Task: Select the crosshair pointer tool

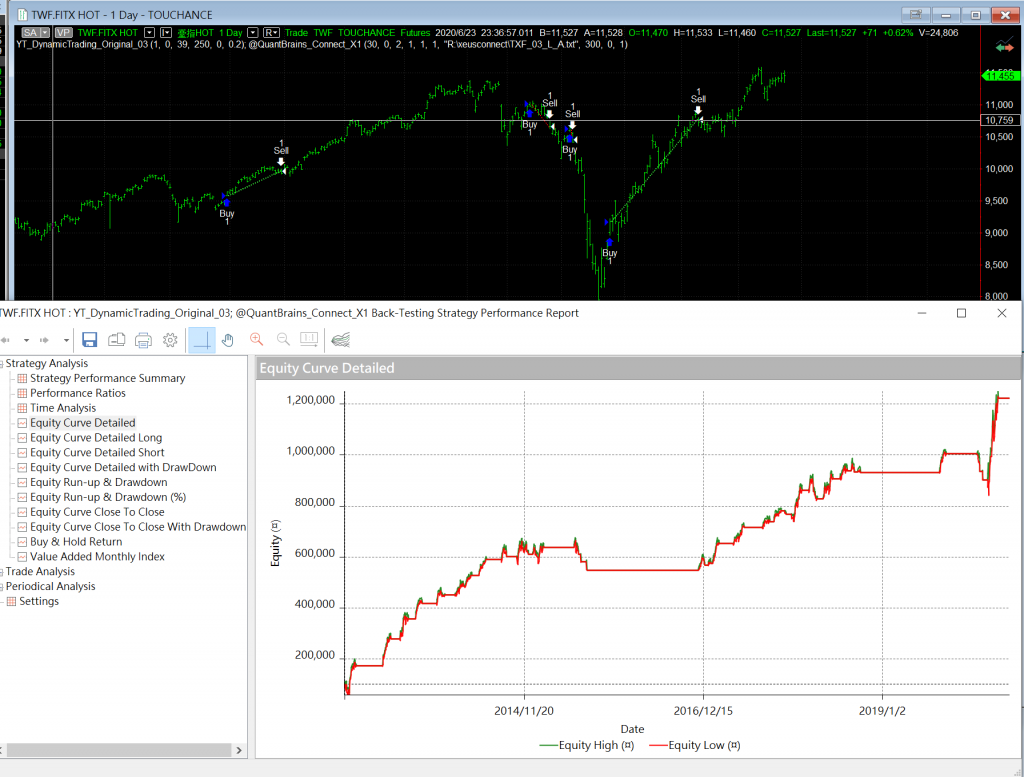Action: click(202, 340)
